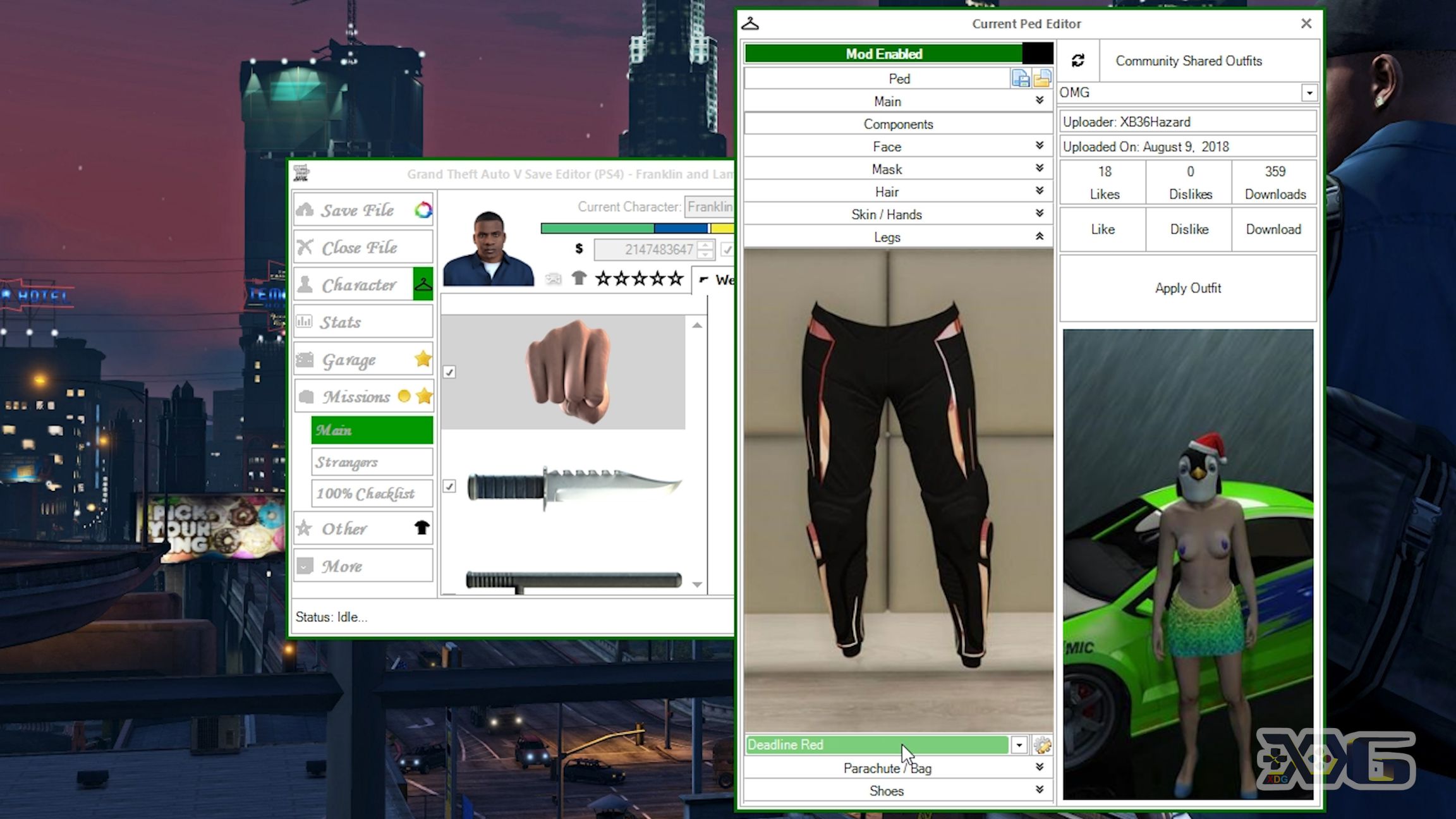Toggle the fist weapon checkbox

tap(449, 372)
